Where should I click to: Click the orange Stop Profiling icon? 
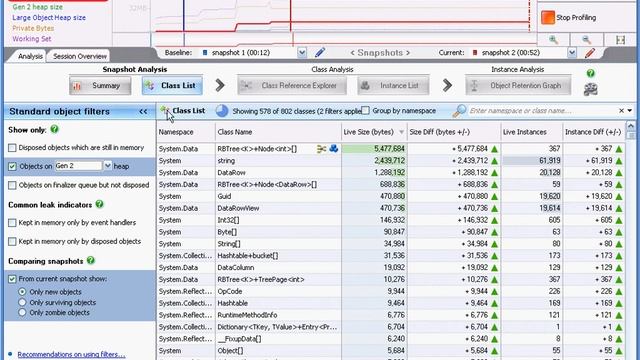(x=547, y=18)
